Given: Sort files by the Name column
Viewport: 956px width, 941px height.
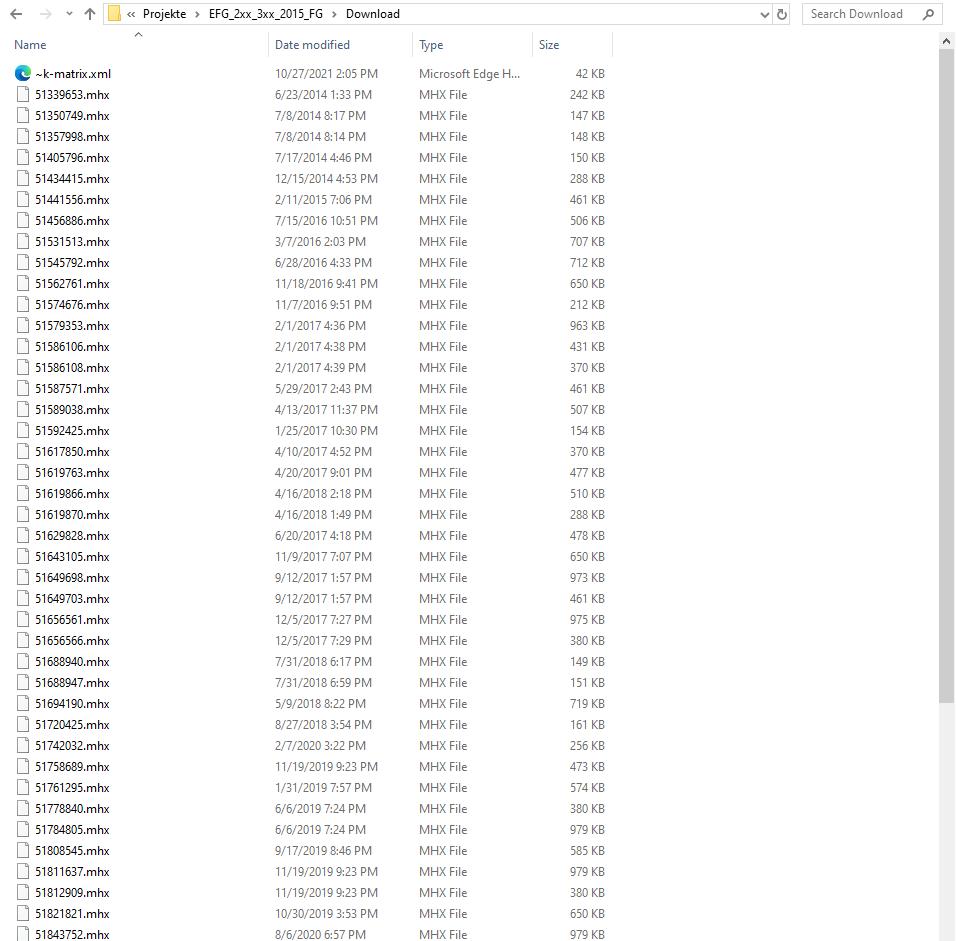Looking at the screenshot, I should (30, 45).
